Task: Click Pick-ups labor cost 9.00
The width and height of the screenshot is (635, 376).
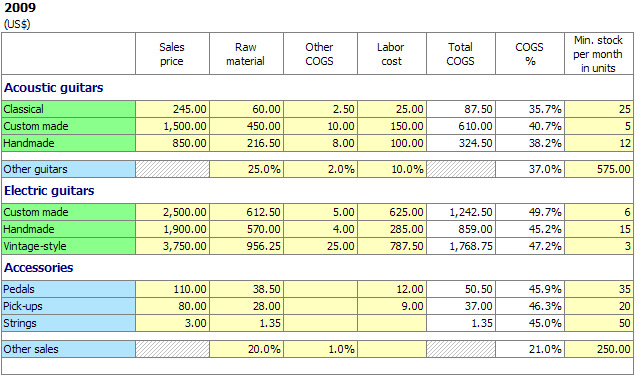Action: (x=392, y=306)
